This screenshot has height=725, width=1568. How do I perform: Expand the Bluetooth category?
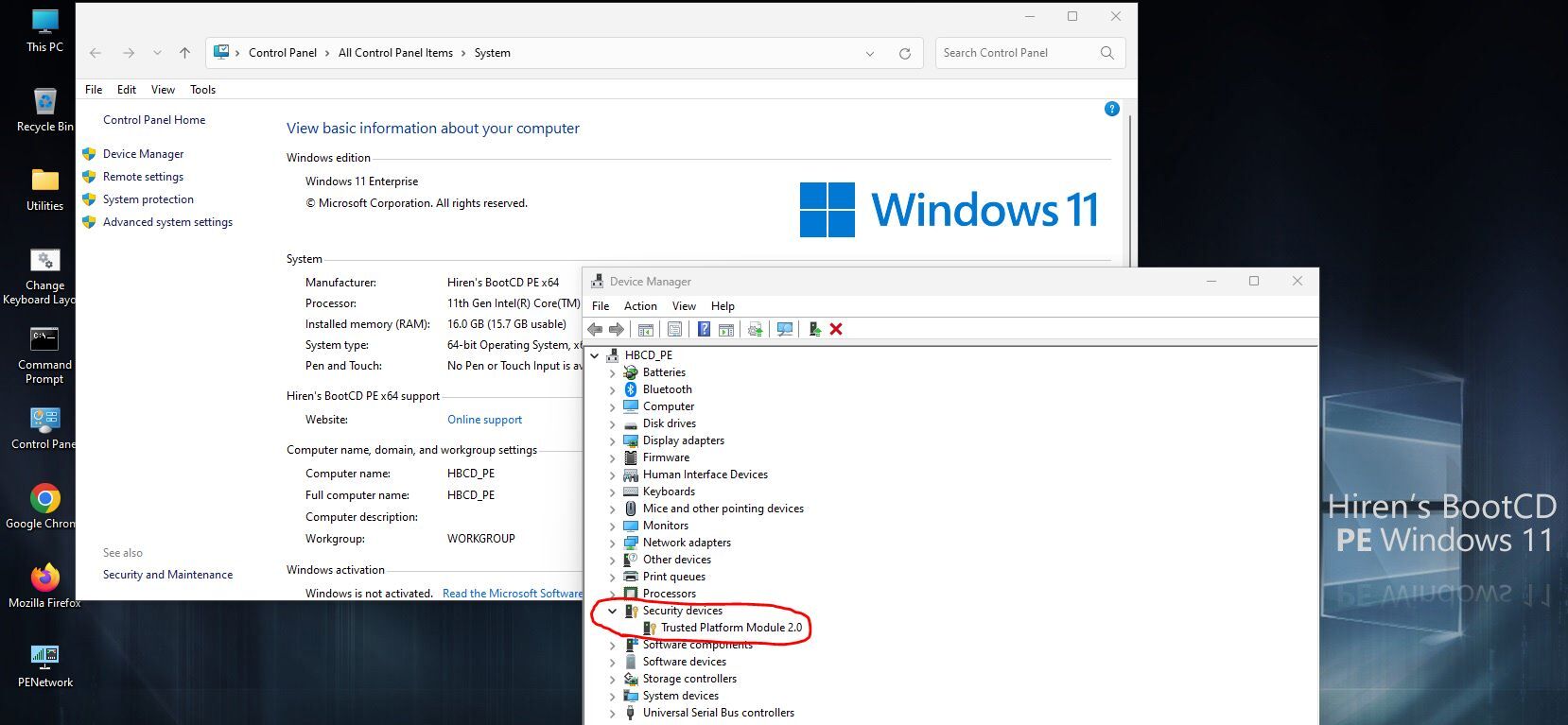612,389
